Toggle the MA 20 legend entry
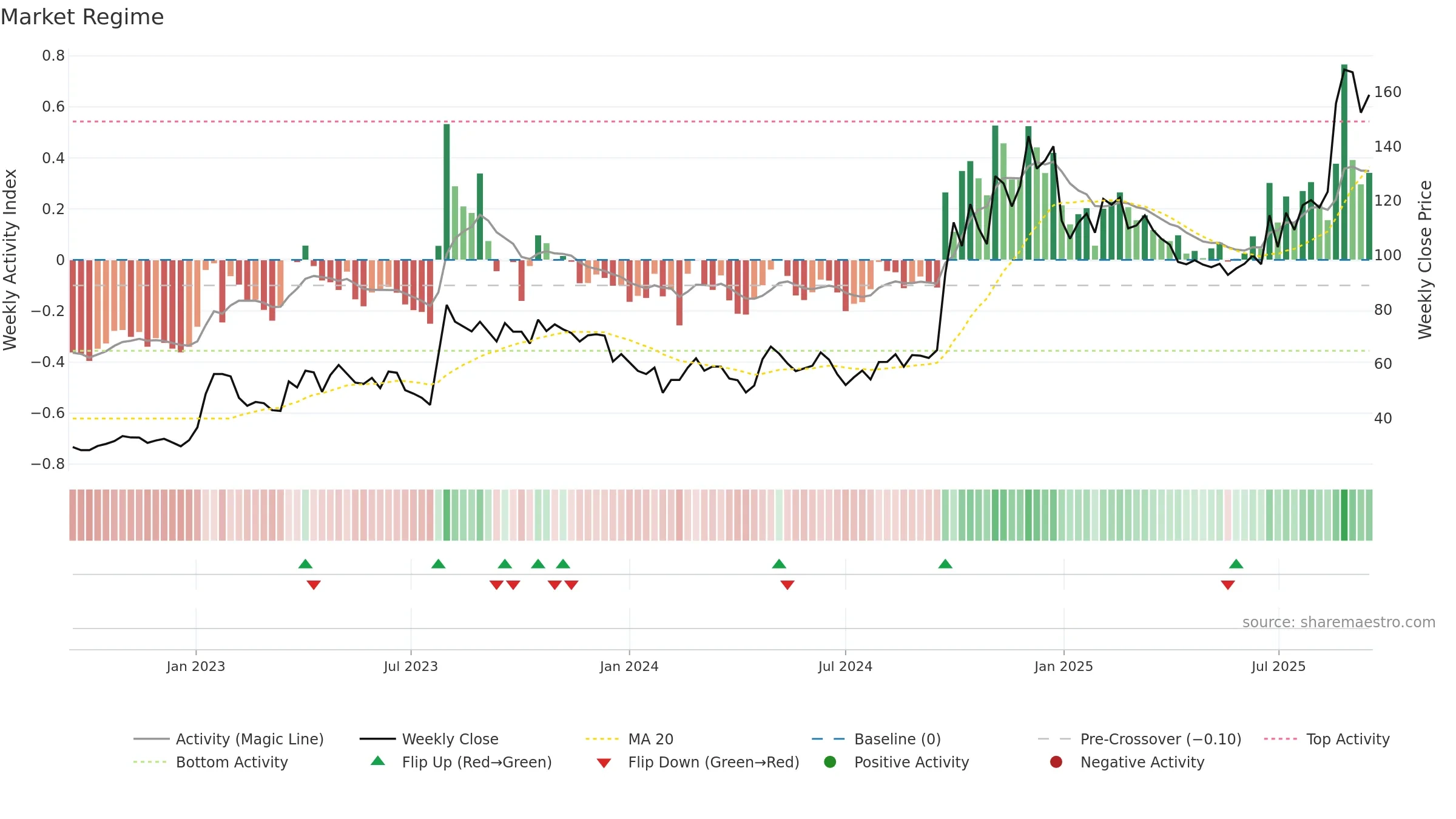 point(629,739)
